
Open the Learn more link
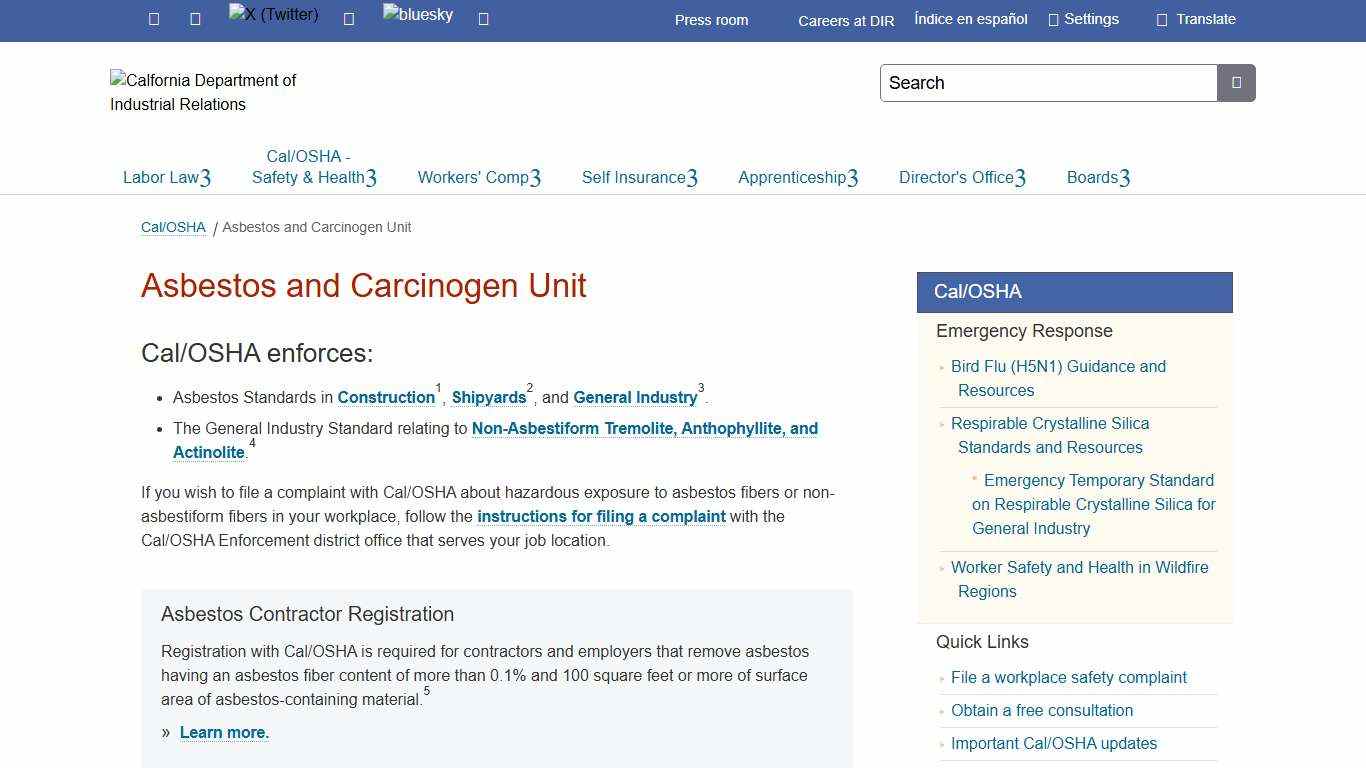pyautogui.click(x=224, y=732)
